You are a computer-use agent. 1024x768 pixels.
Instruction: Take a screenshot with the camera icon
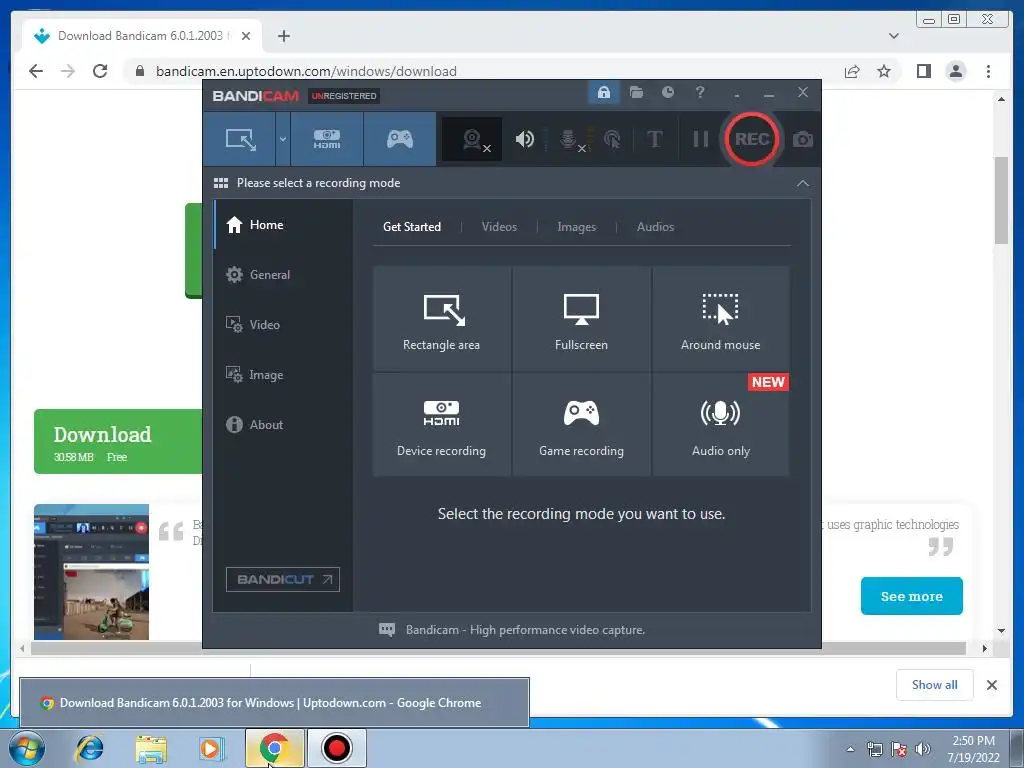(803, 139)
